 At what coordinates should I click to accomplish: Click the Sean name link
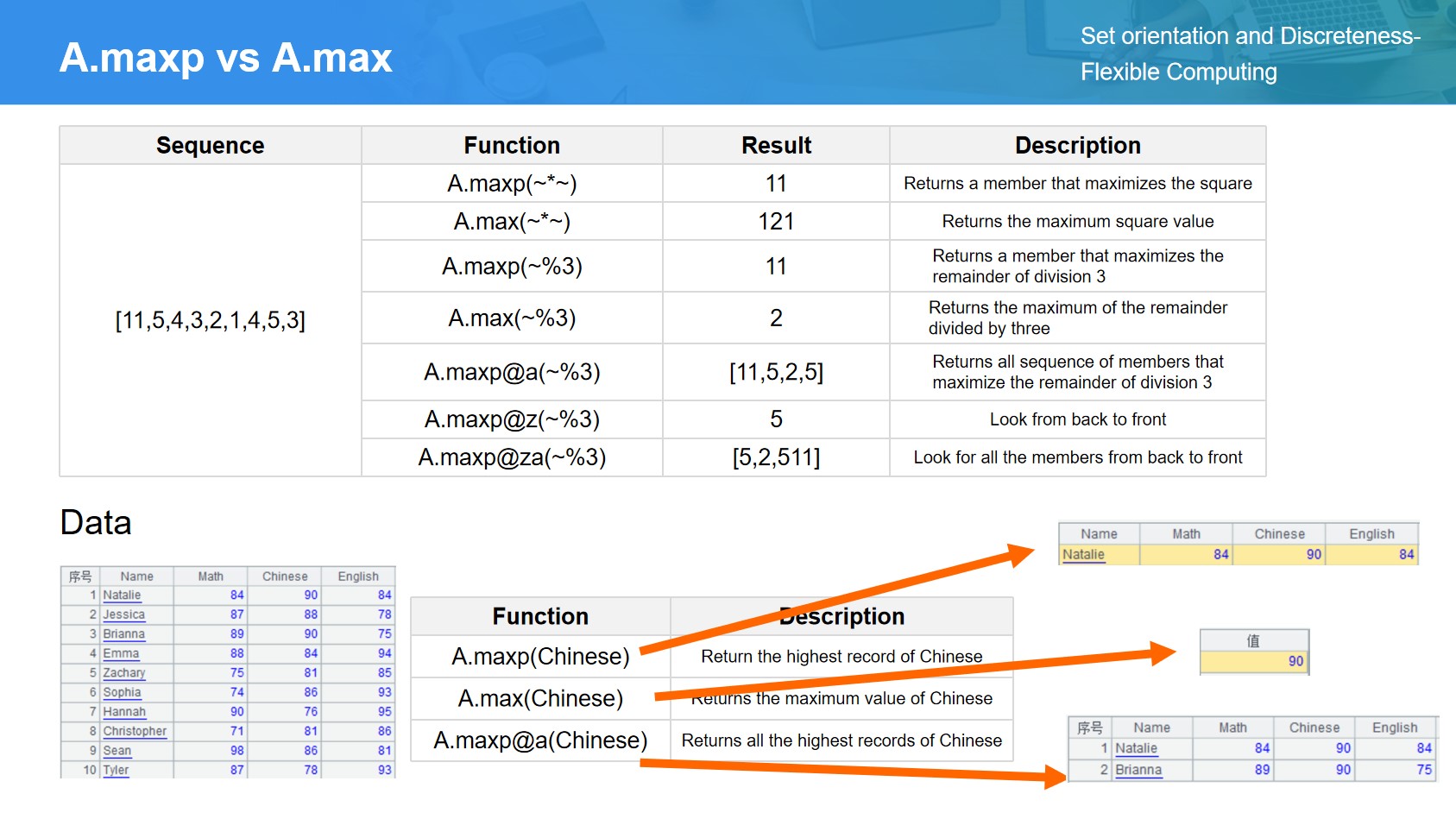coord(117,751)
